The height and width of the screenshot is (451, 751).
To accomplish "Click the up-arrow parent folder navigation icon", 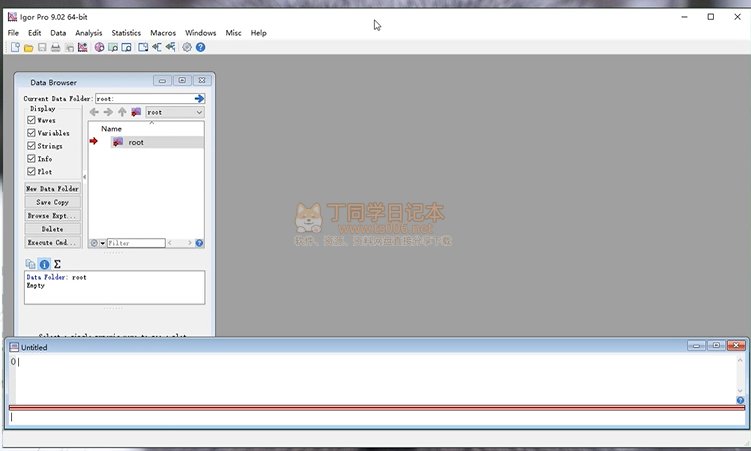I will [122, 112].
